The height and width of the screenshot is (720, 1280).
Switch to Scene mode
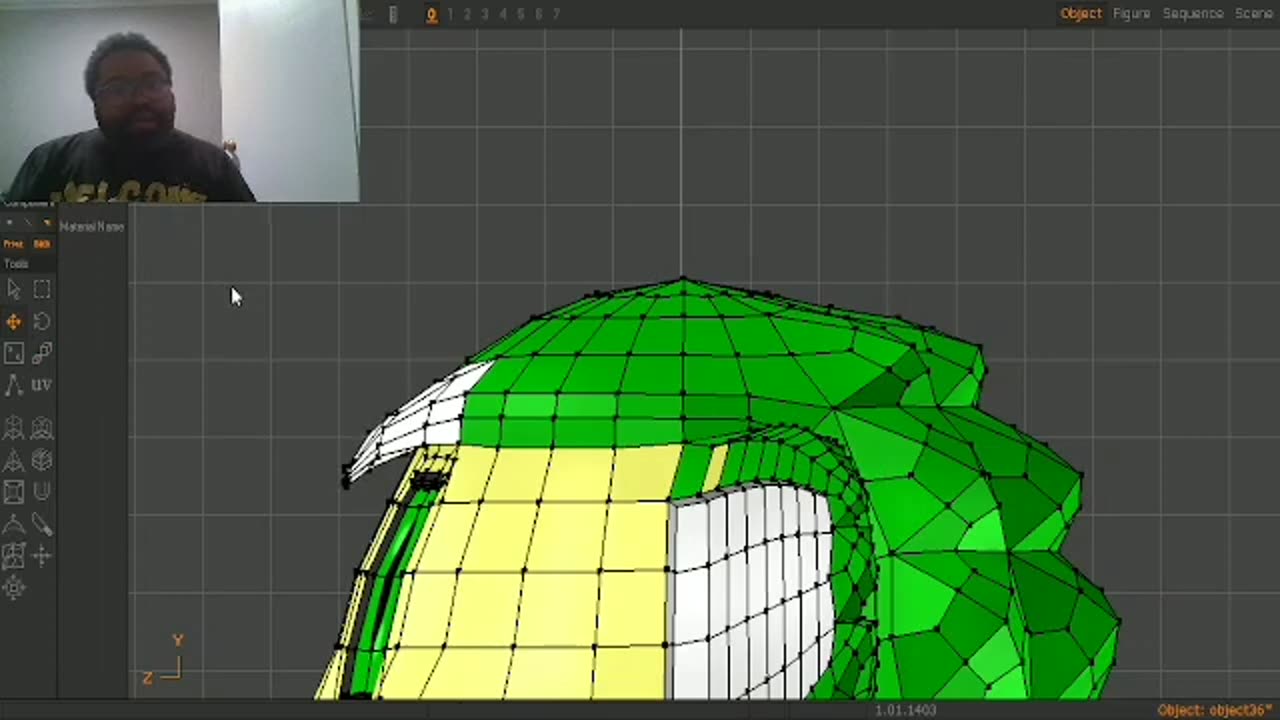point(1254,13)
